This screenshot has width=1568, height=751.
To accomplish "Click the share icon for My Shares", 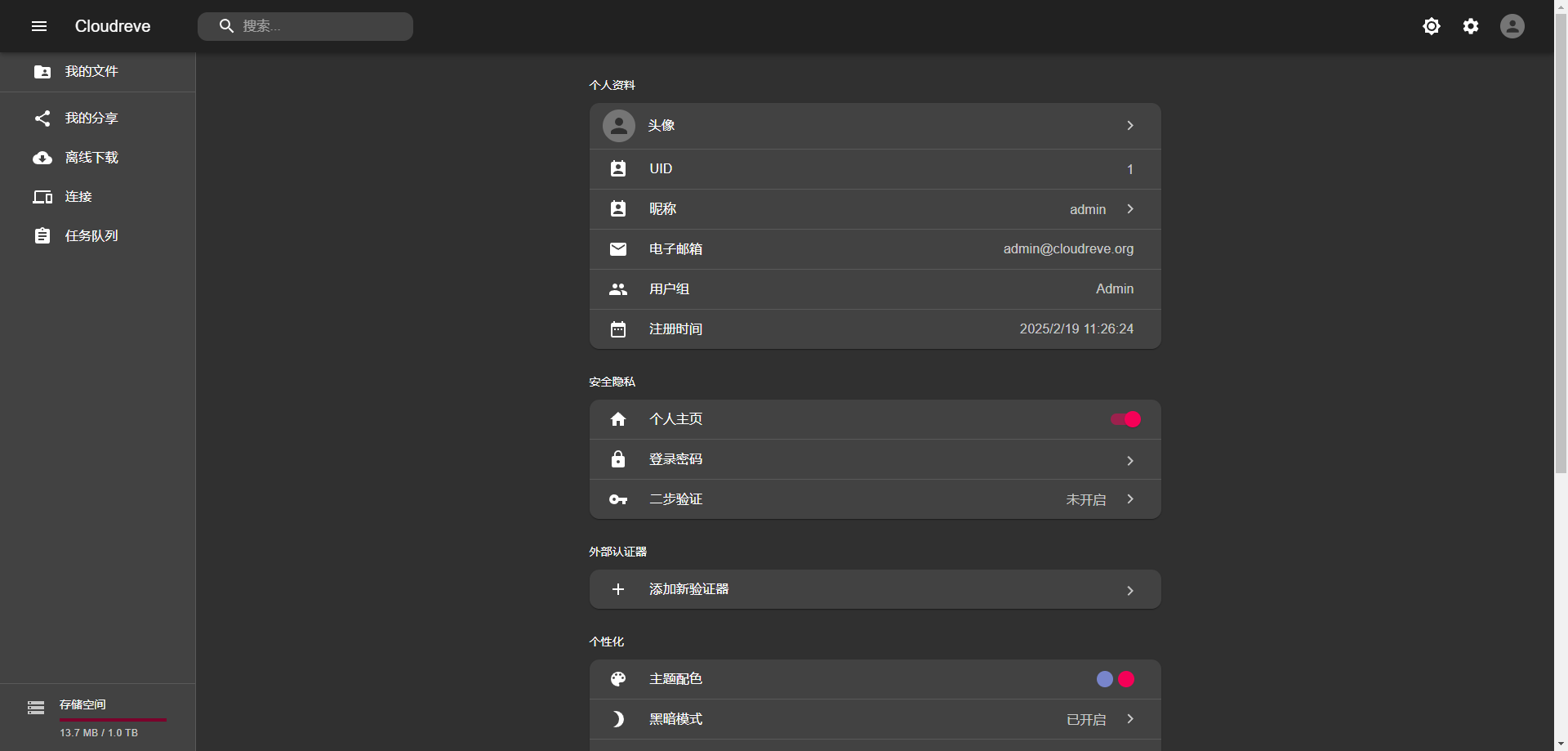I will 42,118.
